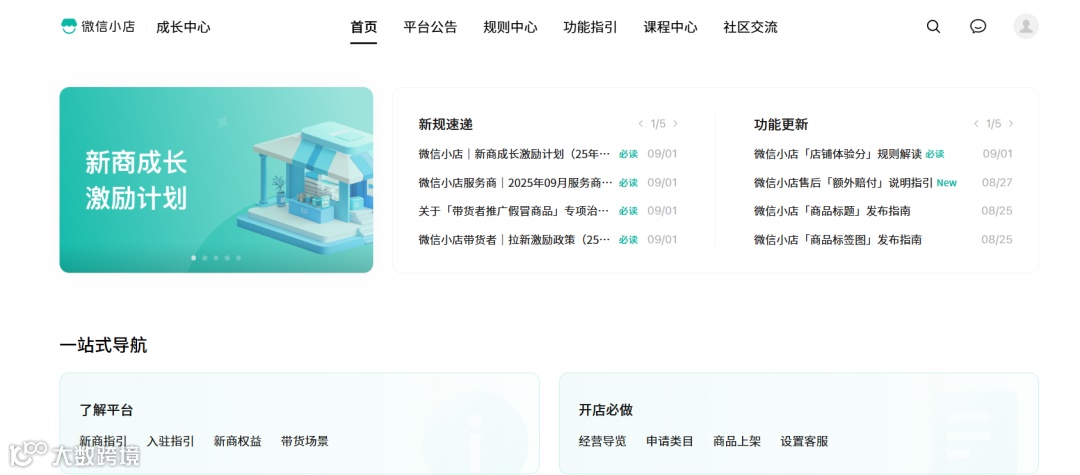Open 微信小店｜新商成长激励计划 announcement
1080x475 pixels.
[515, 154]
